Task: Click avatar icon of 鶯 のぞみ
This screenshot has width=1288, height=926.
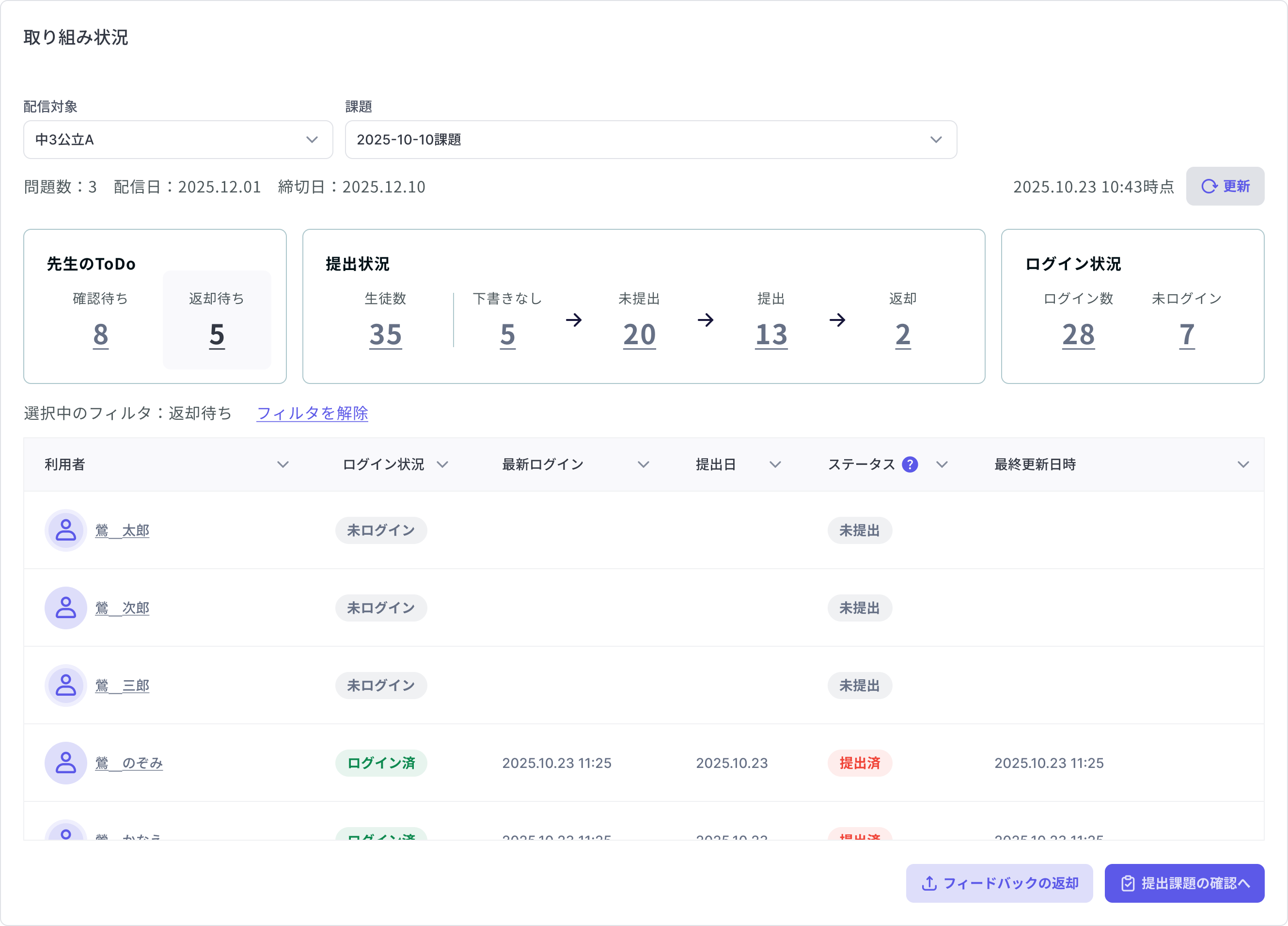Action: point(66,763)
